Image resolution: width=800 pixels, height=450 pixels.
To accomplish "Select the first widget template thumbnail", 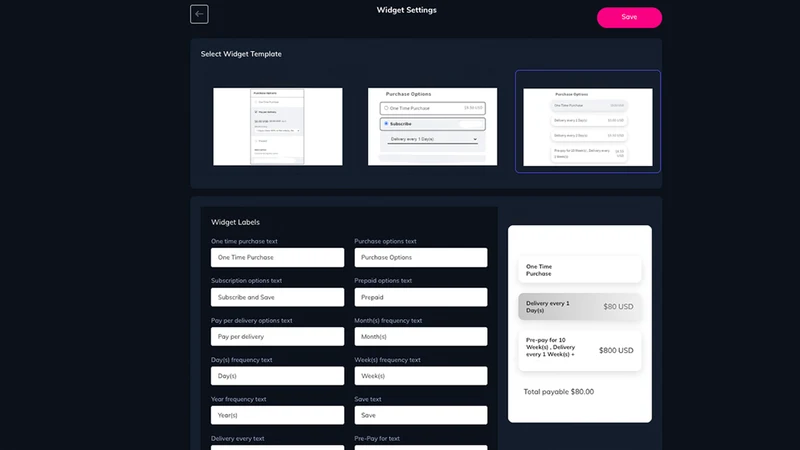I will [x=278, y=127].
